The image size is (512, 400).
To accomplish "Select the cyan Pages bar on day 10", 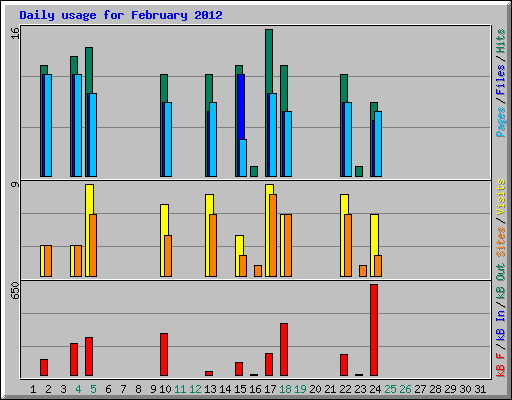I will click(168, 139).
